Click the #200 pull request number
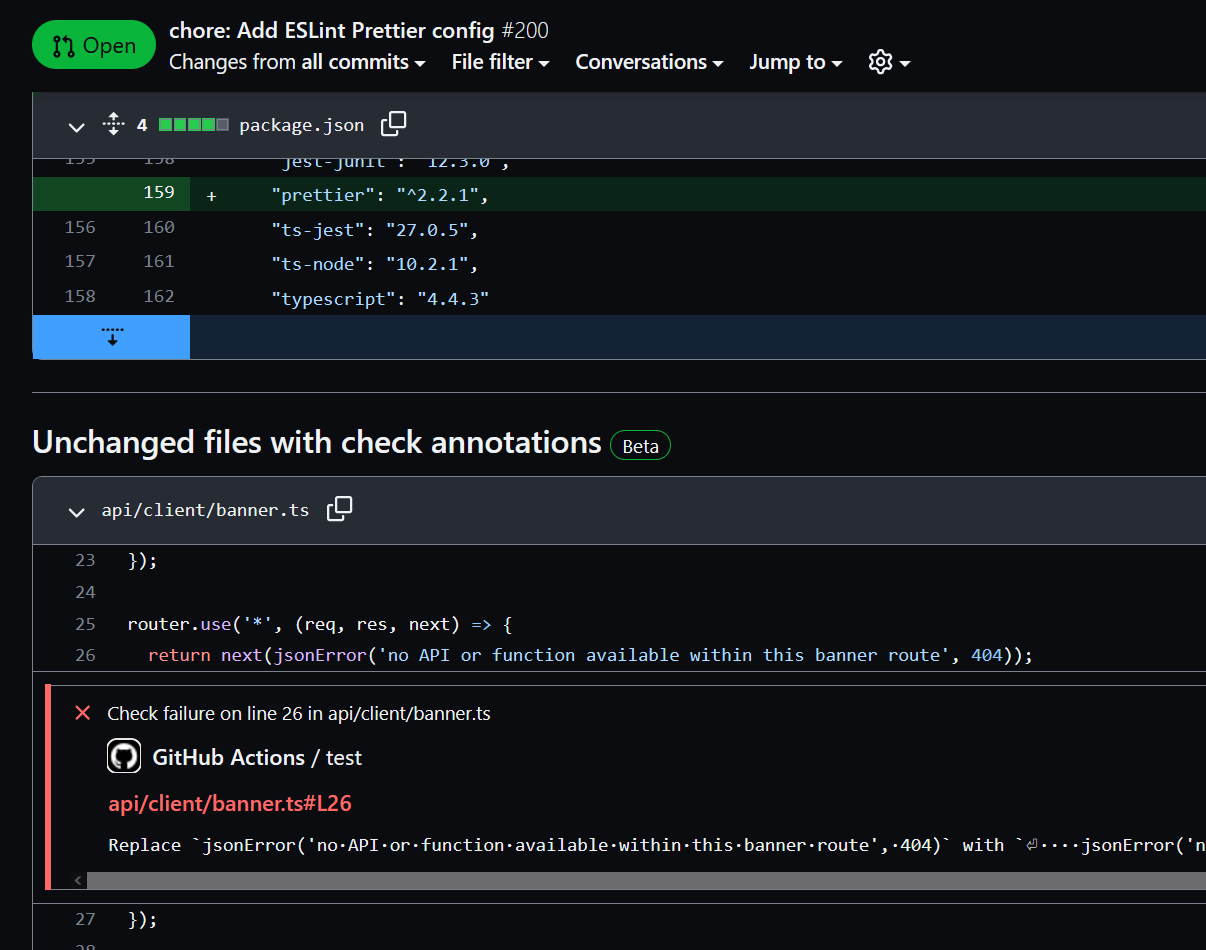The image size is (1206, 950). (524, 30)
